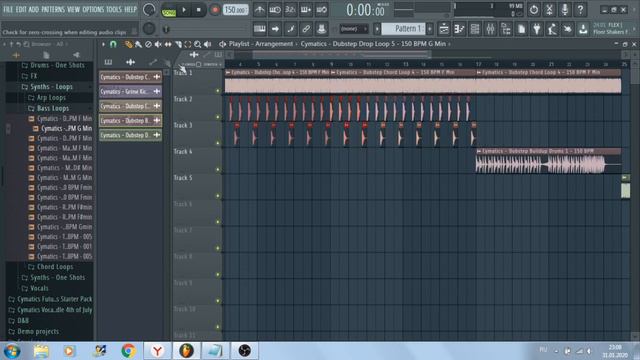Click the save/download arrow icon
This screenshot has height=360, width=640.
[583, 29]
